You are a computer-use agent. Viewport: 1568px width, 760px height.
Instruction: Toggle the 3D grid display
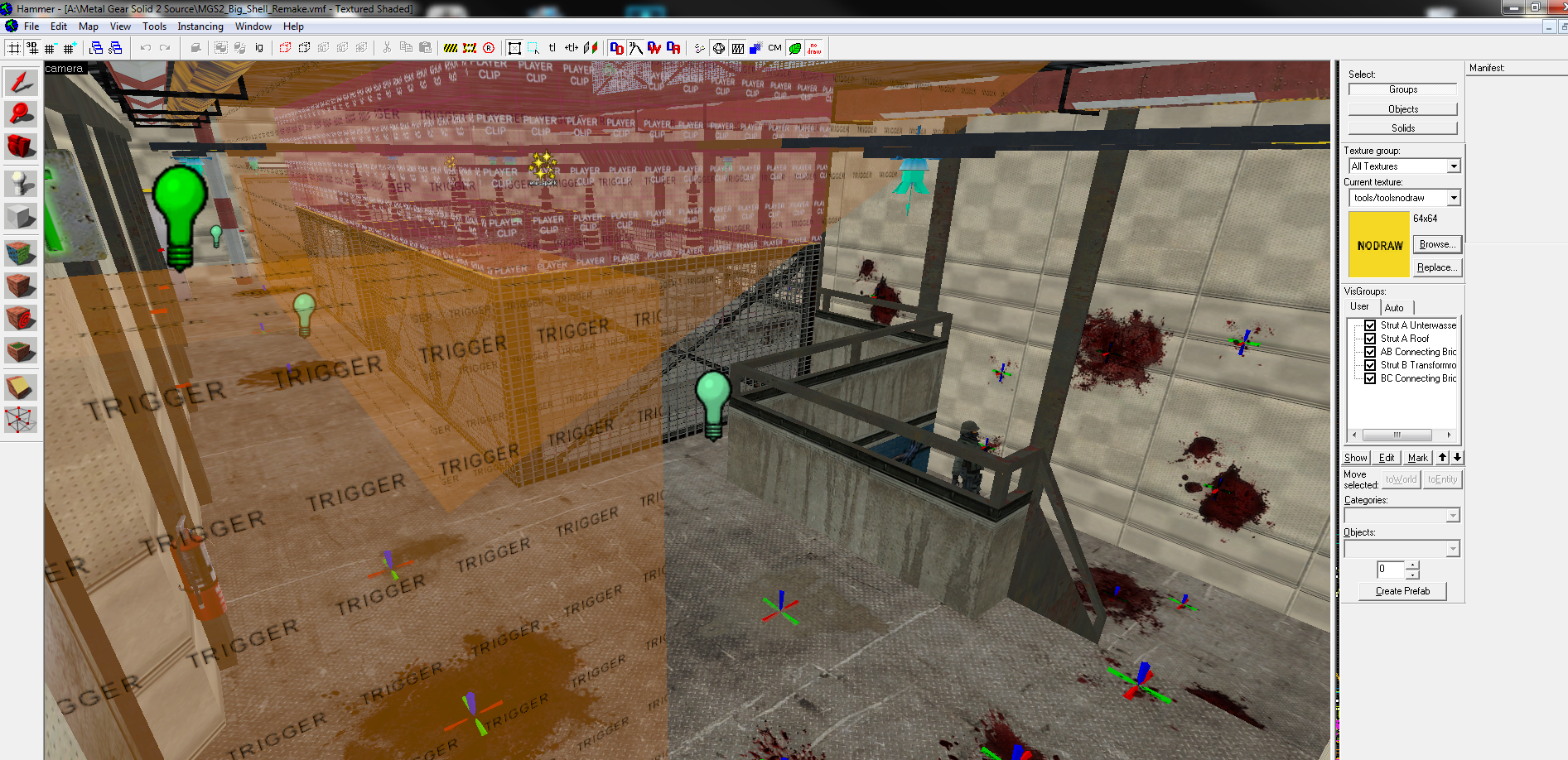coord(32,48)
